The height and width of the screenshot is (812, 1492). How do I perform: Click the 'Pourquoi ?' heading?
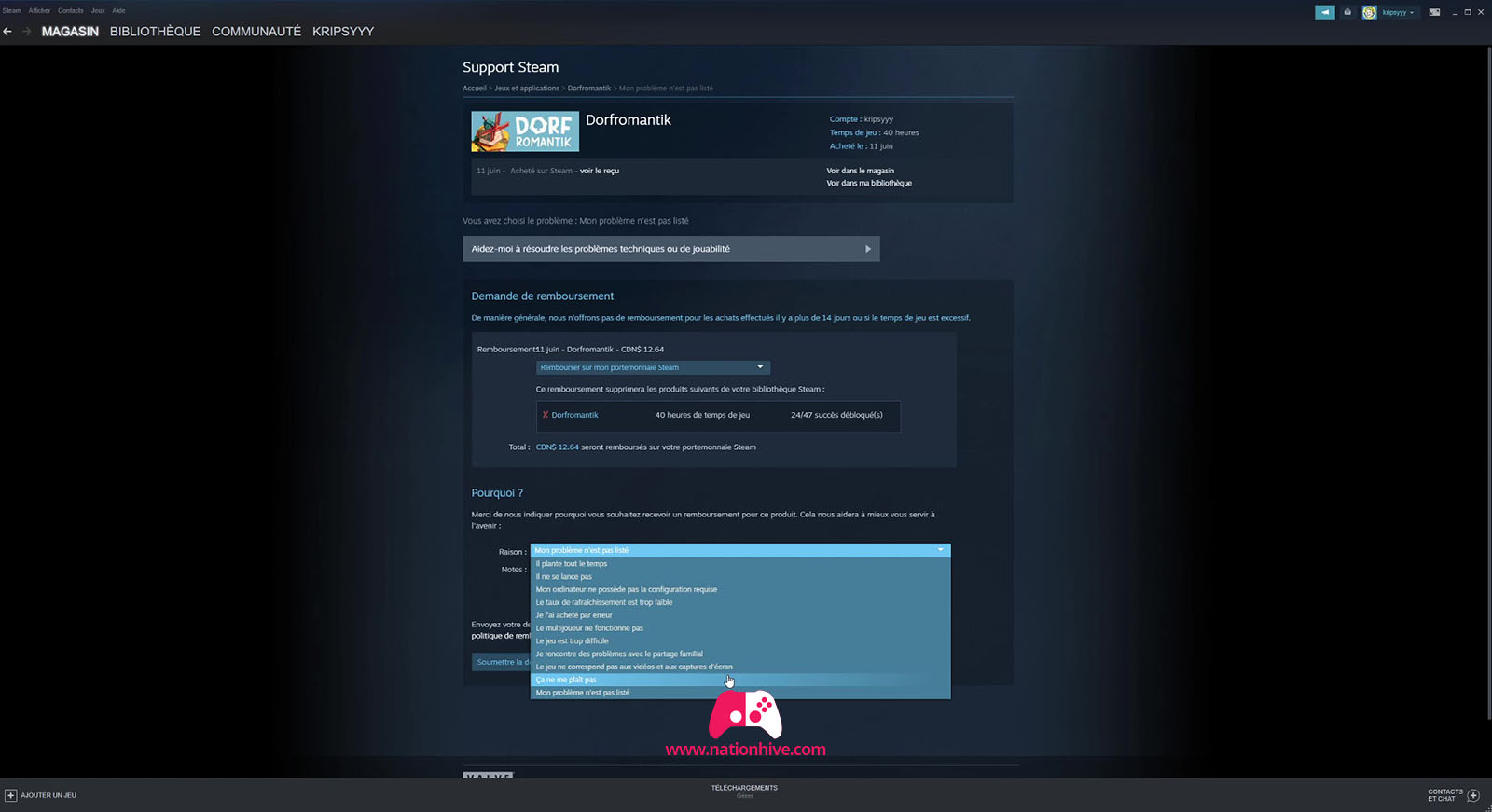pos(497,493)
